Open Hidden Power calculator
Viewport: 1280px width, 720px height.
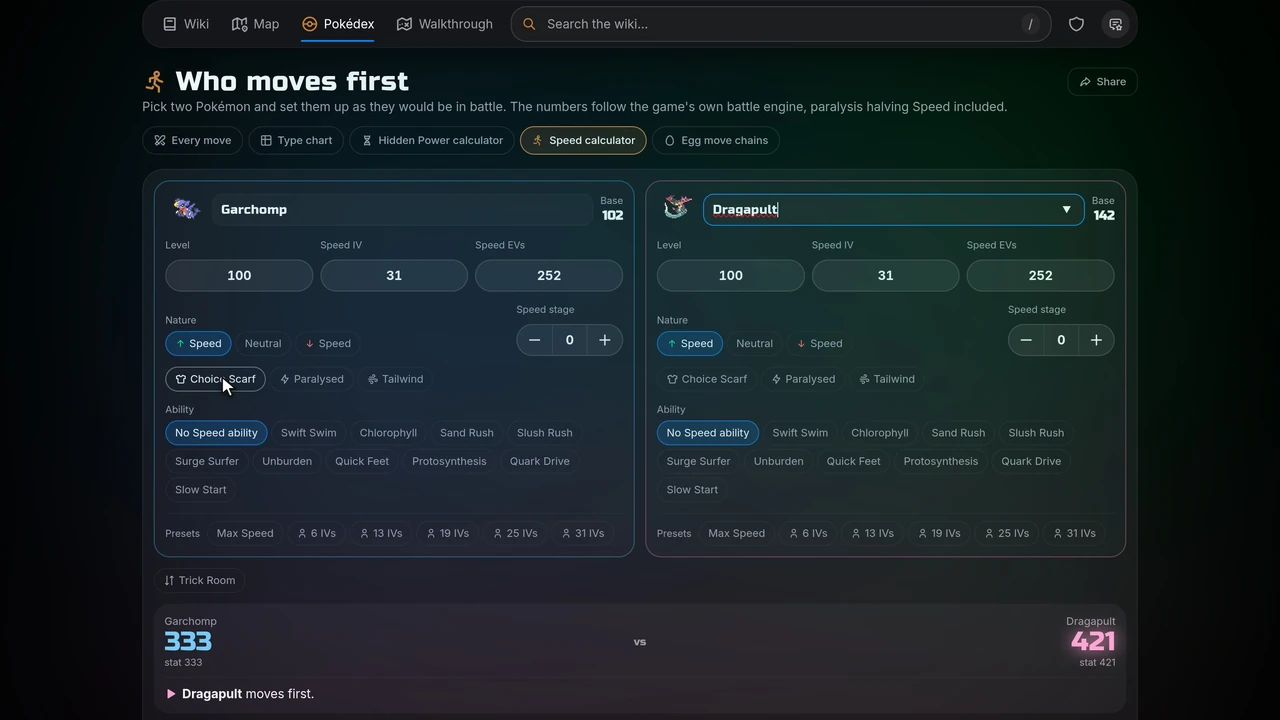pyautogui.click(x=432, y=140)
